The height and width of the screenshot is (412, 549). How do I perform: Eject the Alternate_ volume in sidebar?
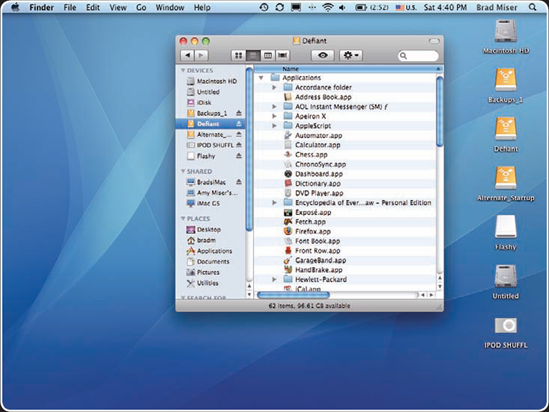pos(239,134)
